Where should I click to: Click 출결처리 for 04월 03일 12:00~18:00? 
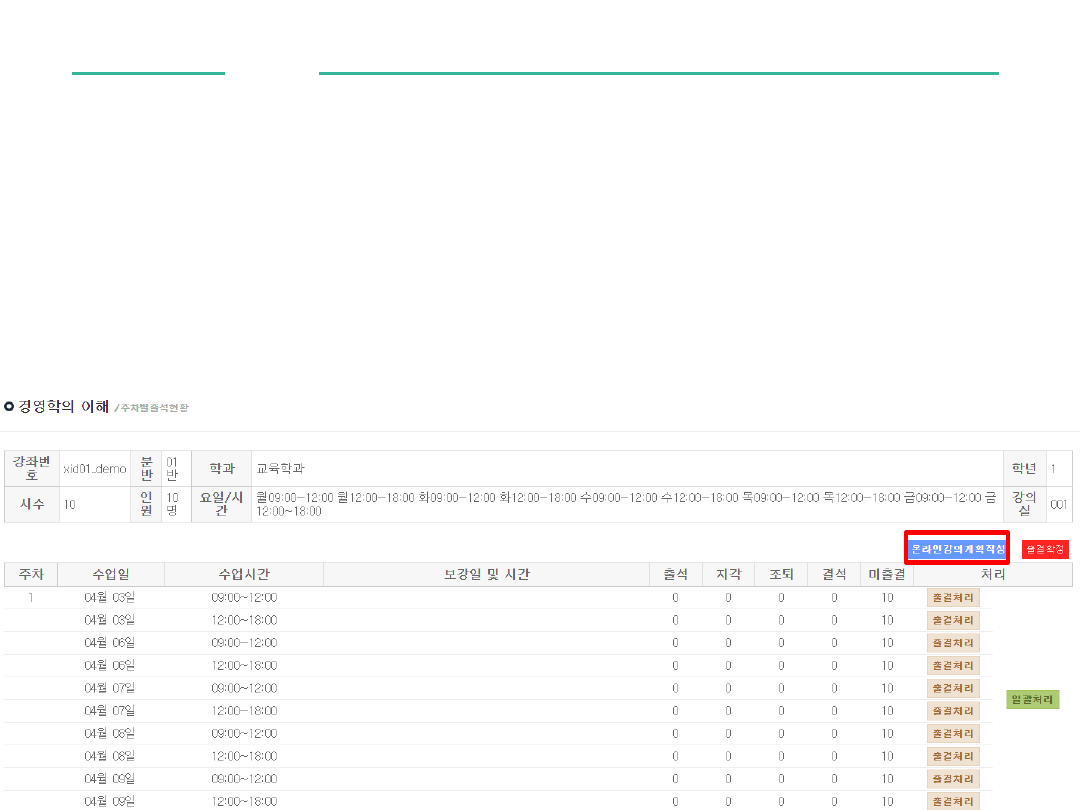point(953,620)
